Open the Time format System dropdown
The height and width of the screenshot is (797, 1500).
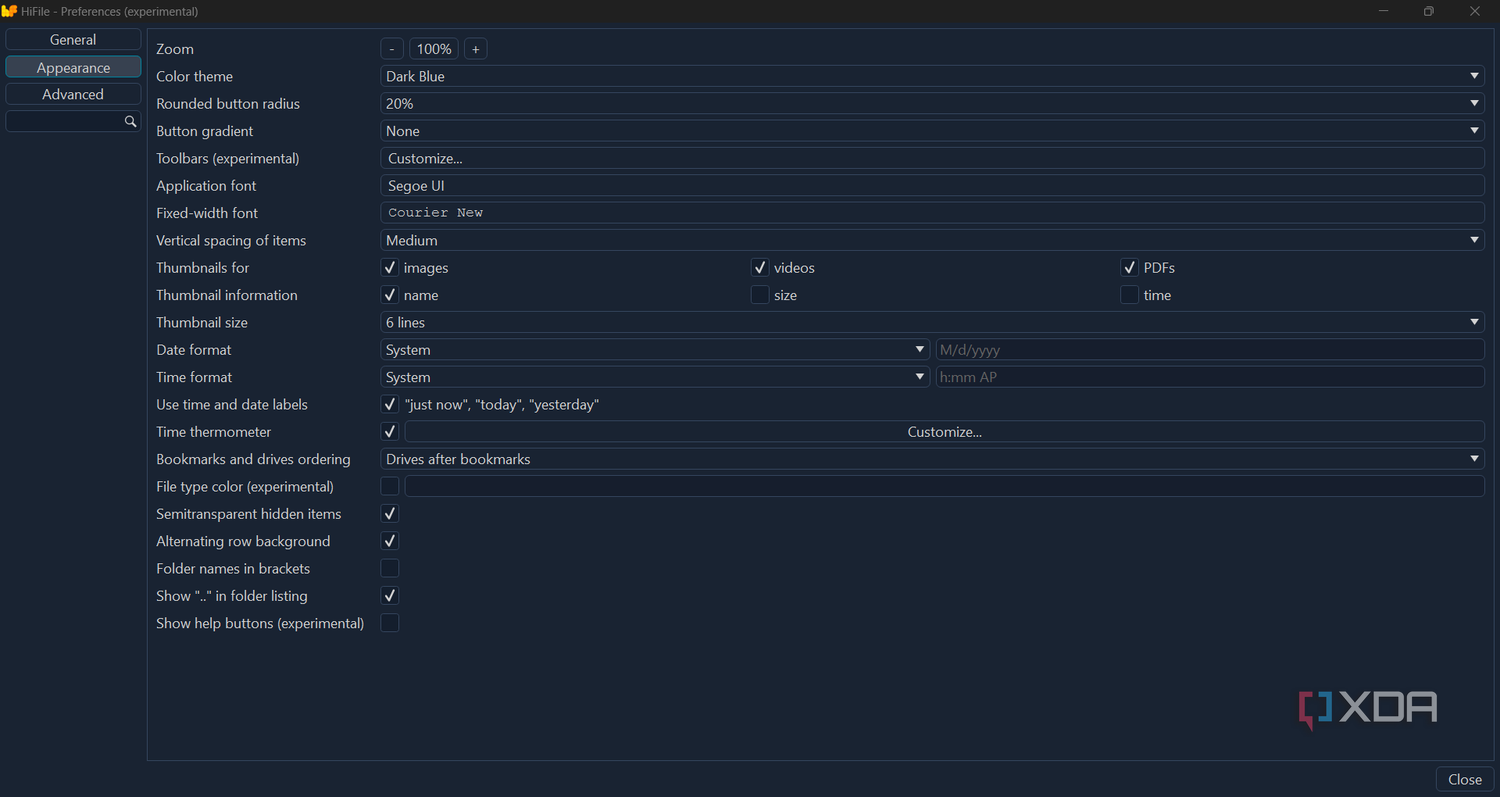click(655, 377)
